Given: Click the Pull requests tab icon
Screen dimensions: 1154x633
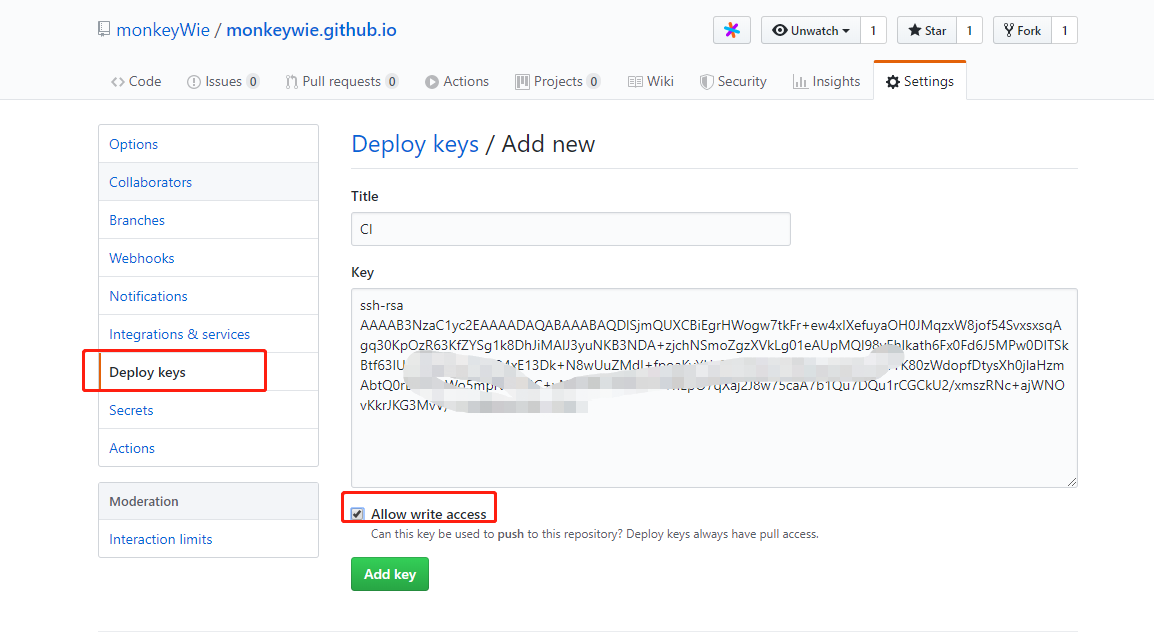Looking at the screenshot, I should [291, 82].
